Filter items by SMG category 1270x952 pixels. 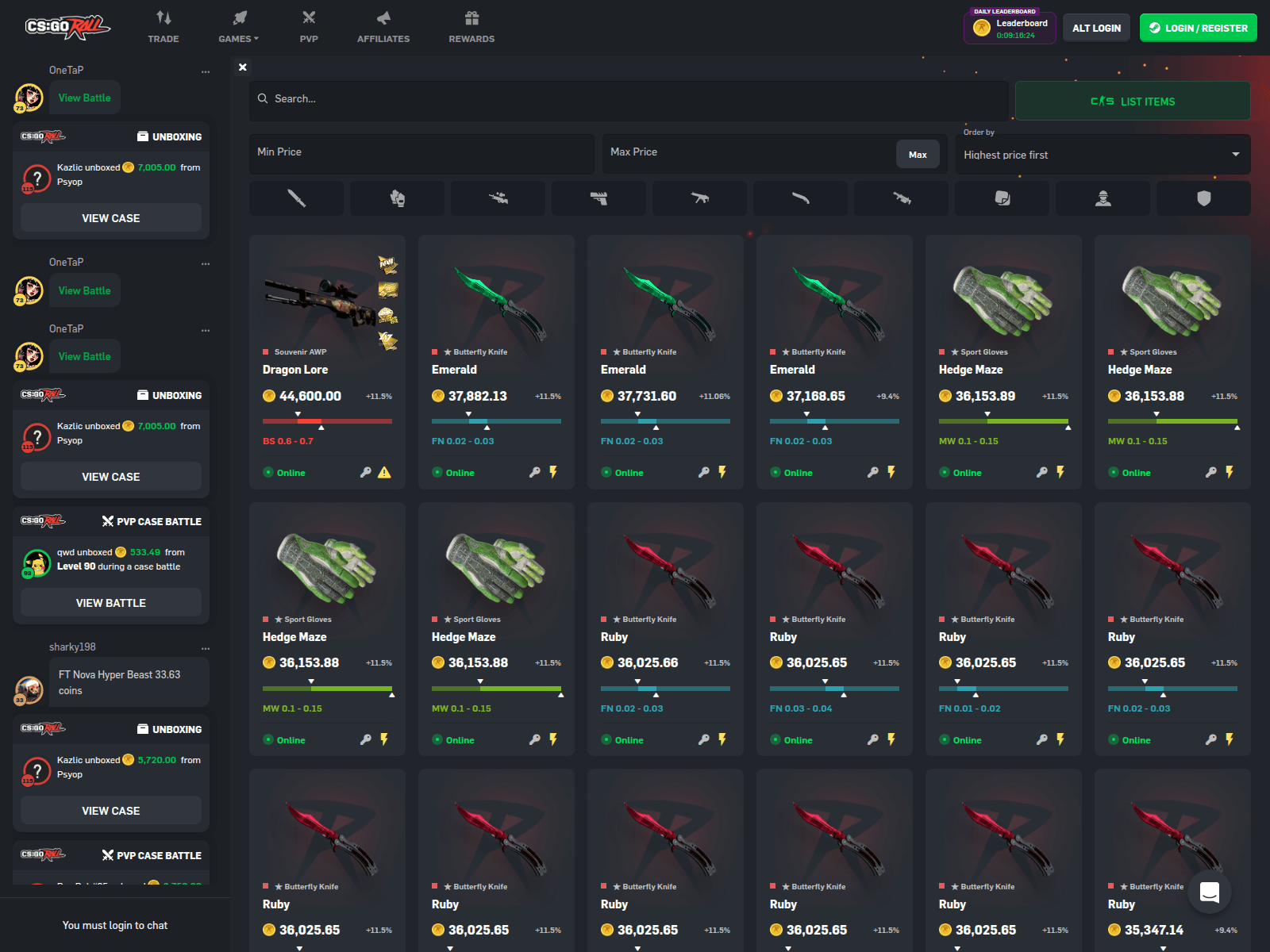(699, 198)
